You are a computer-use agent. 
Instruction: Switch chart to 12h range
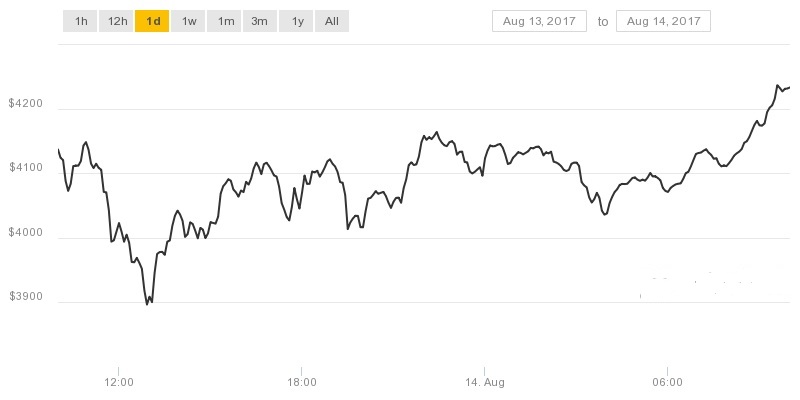[117, 21]
